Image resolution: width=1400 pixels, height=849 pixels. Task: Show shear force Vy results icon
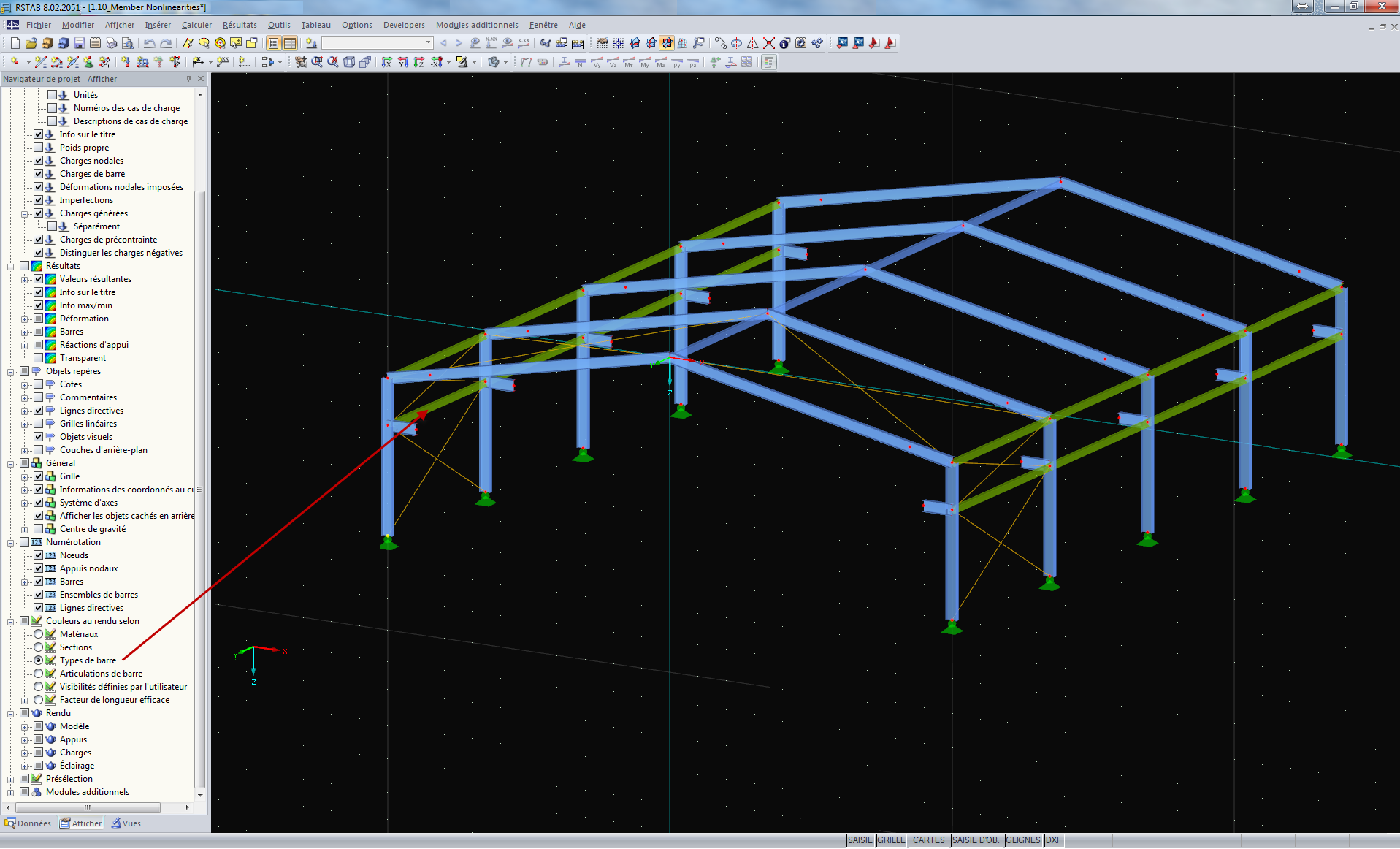597,62
